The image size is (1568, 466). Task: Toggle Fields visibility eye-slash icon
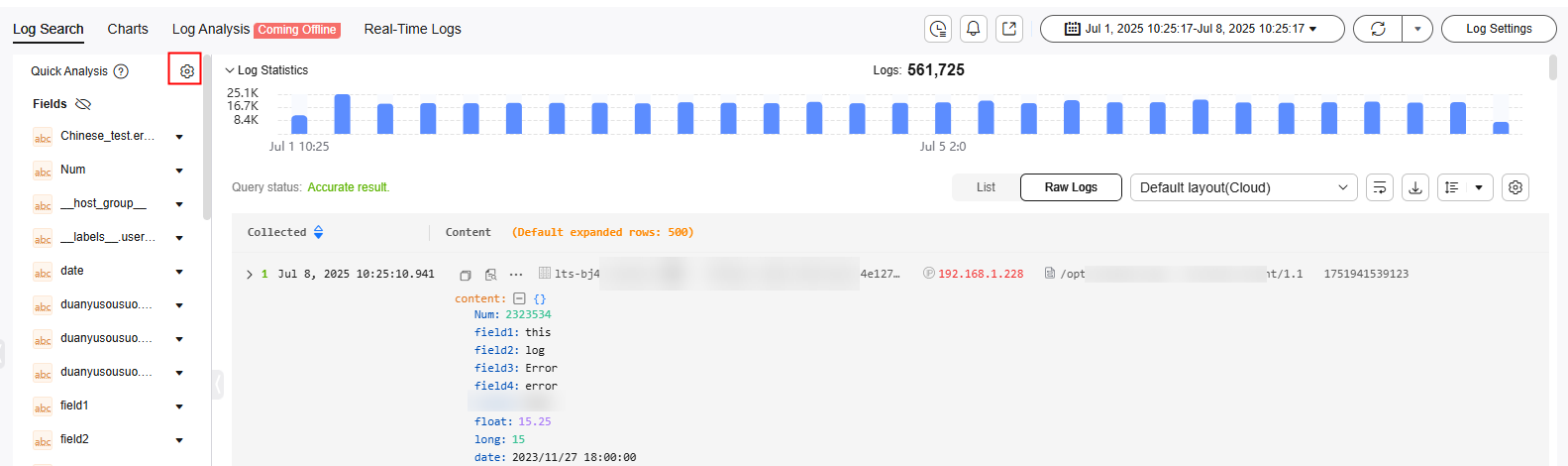83,104
